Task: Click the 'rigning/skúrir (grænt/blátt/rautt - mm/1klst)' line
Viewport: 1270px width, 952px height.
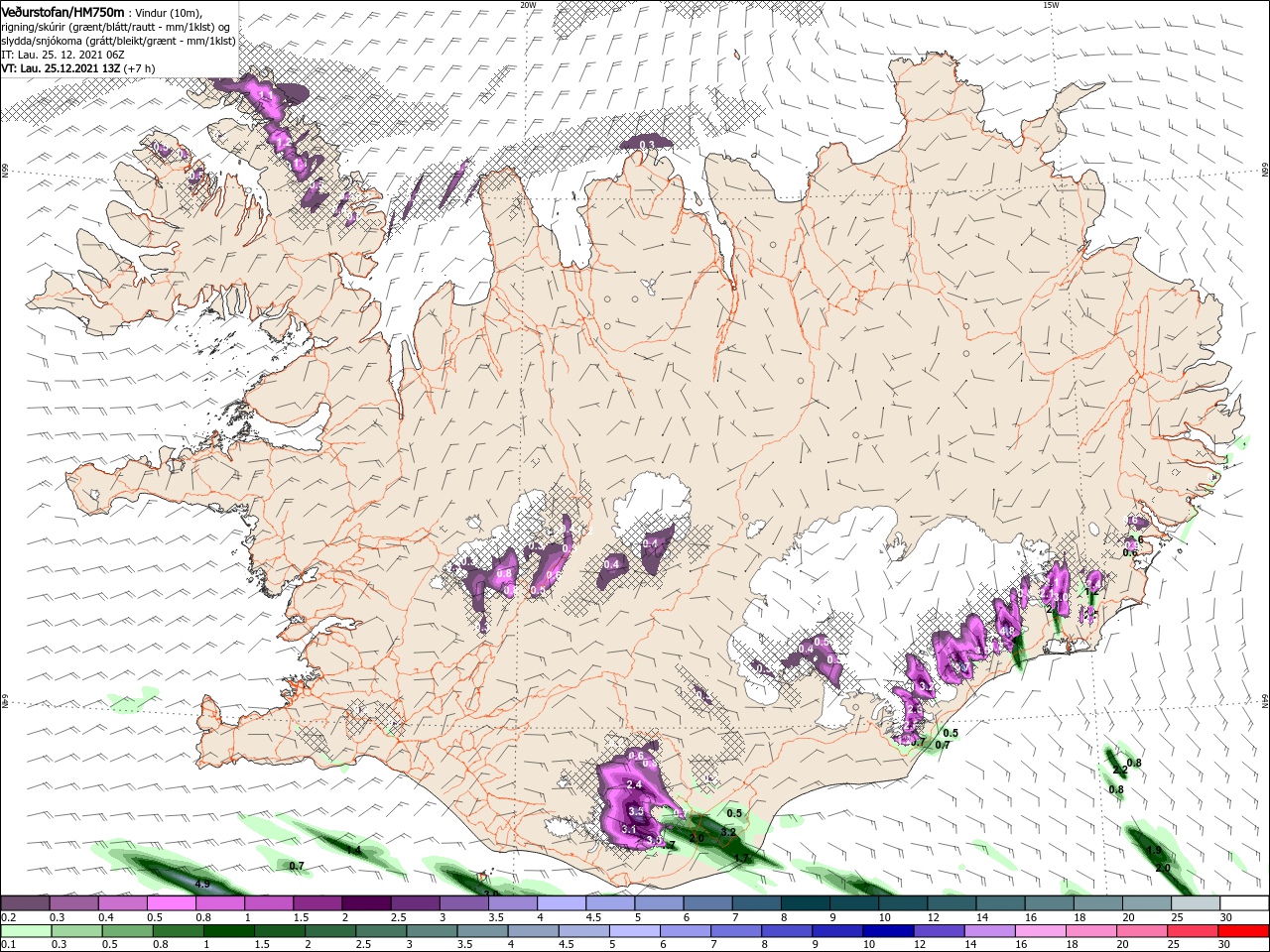Action: point(110,26)
